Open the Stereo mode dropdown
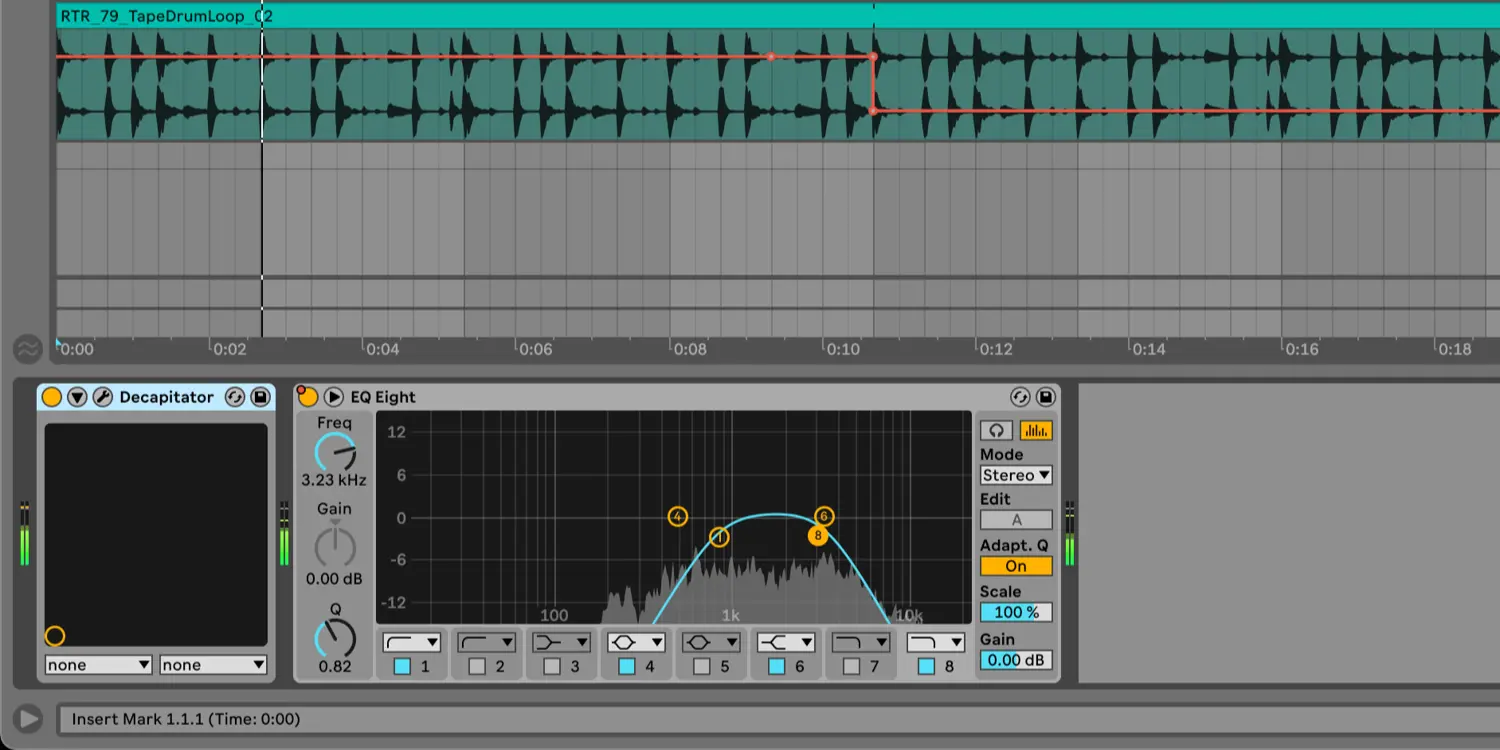The image size is (1500, 750). coord(1016,476)
